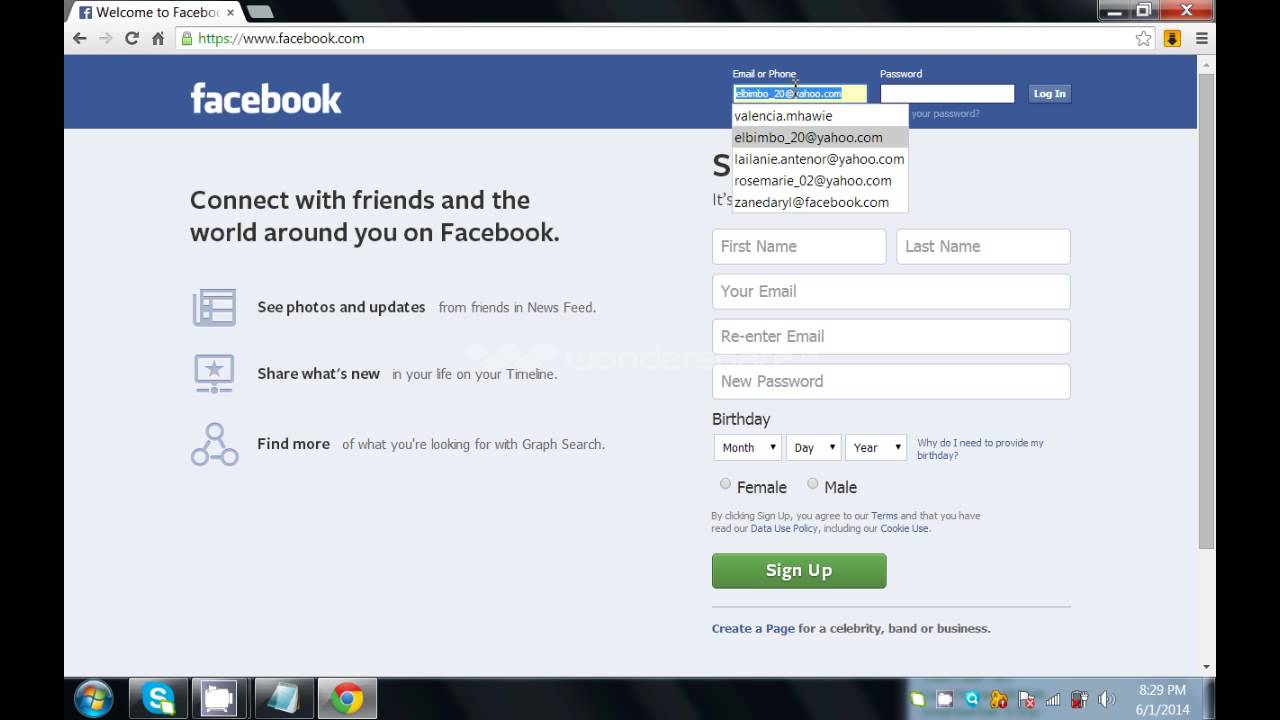Click the Email or Phone login field
The width and height of the screenshot is (1280, 720).
(x=800, y=93)
